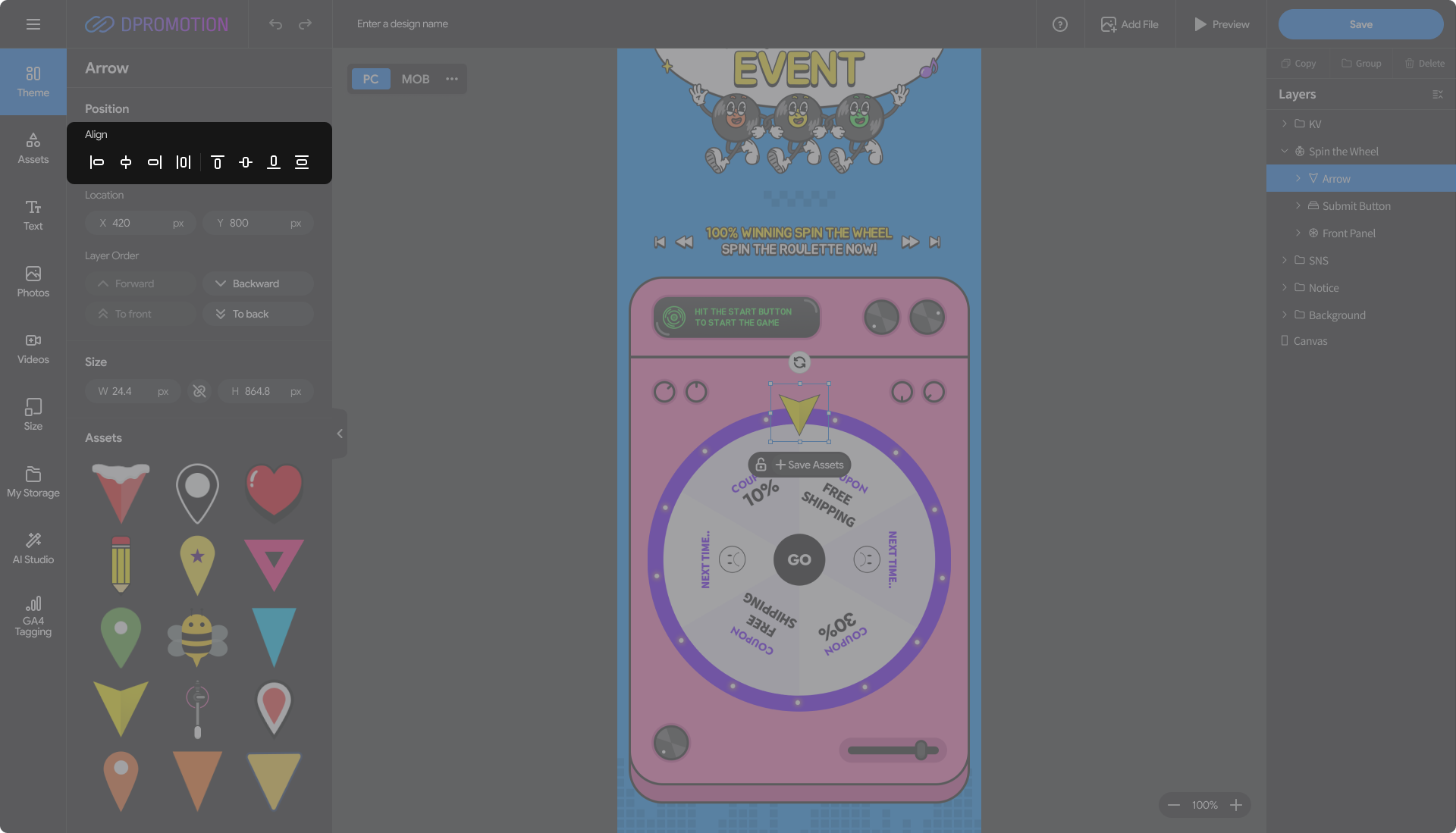Screen dimensions: 1456x833
Task: Expand the Background layer folder
Action: 1285,315
